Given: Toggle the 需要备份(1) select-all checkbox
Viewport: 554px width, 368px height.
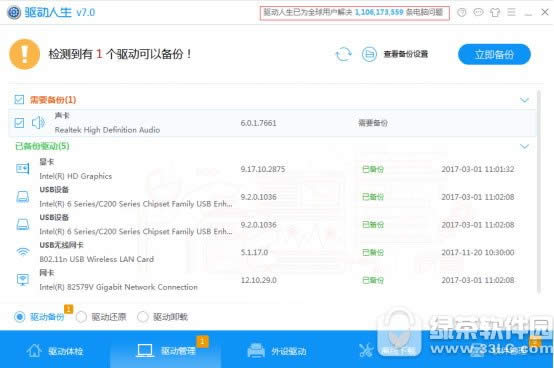Looking at the screenshot, I should (x=19, y=100).
